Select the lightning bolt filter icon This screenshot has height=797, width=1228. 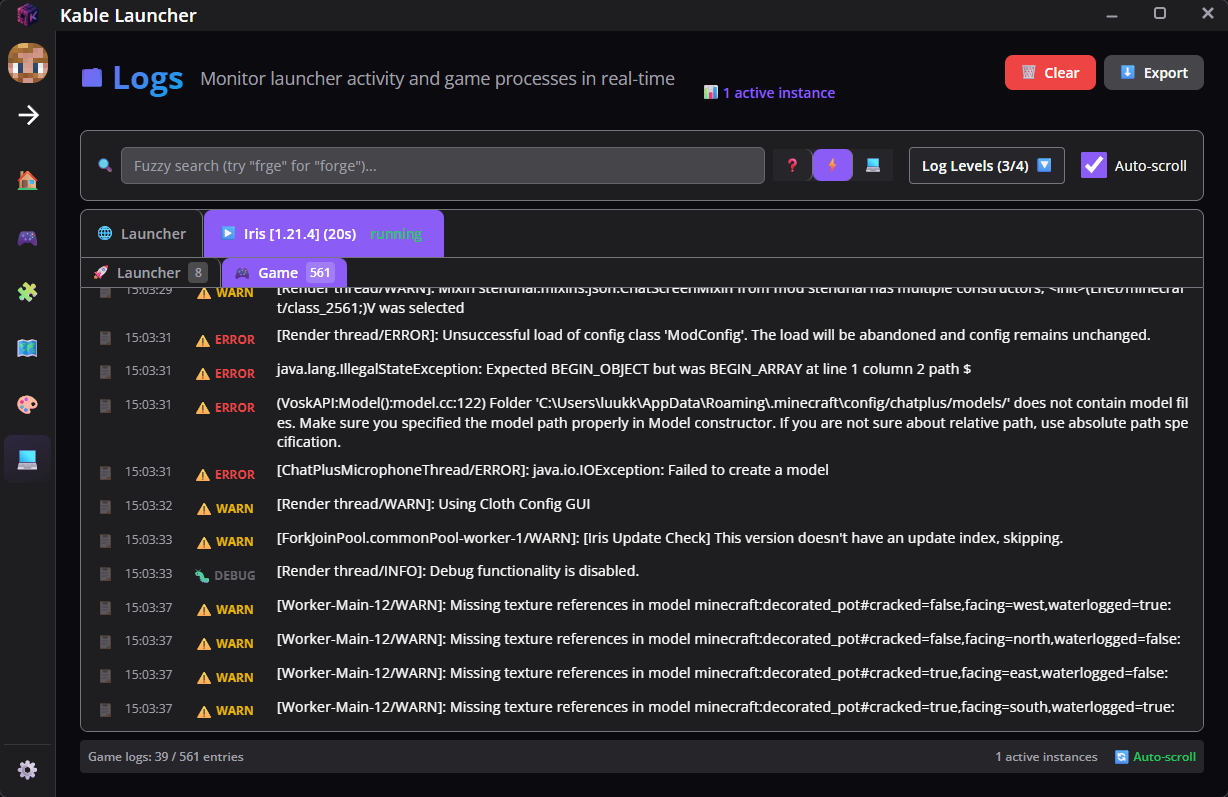[x=832, y=164]
